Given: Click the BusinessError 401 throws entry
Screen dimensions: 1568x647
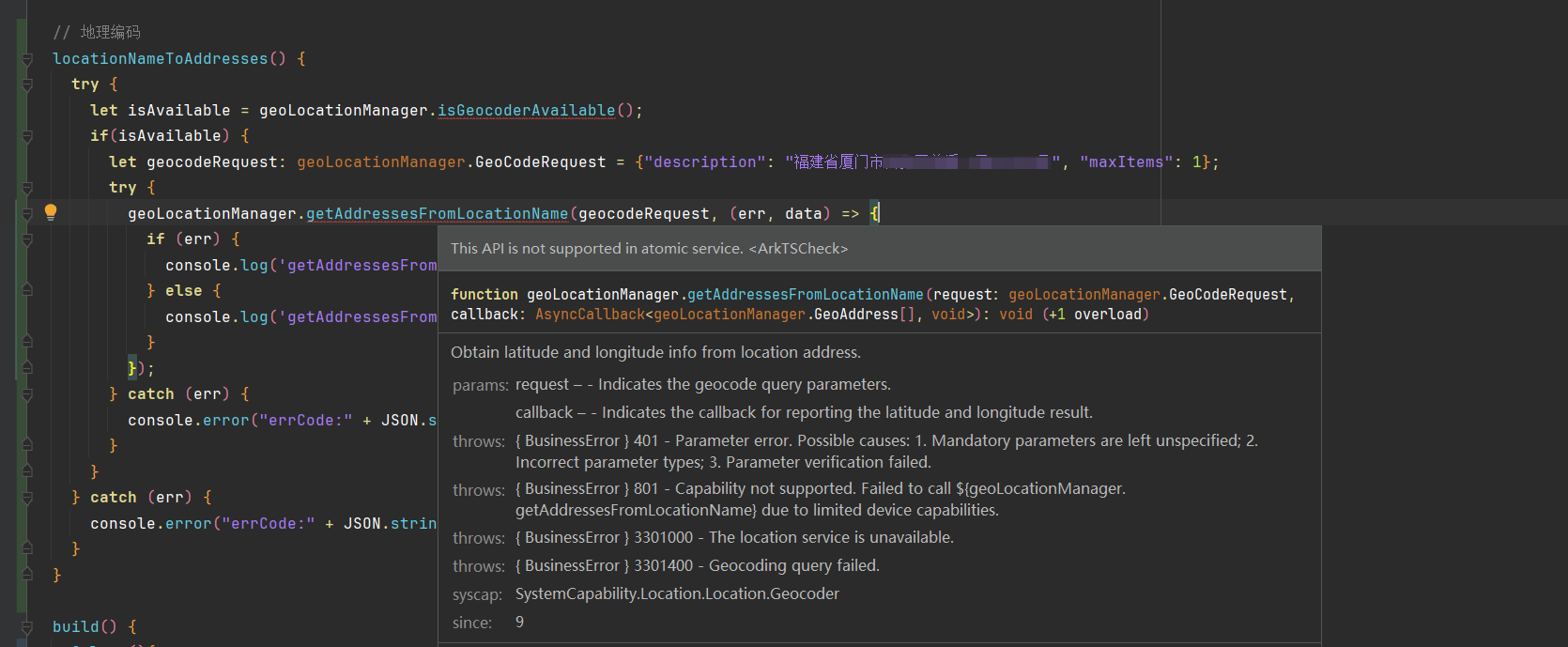Looking at the screenshot, I should tap(886, 452).
